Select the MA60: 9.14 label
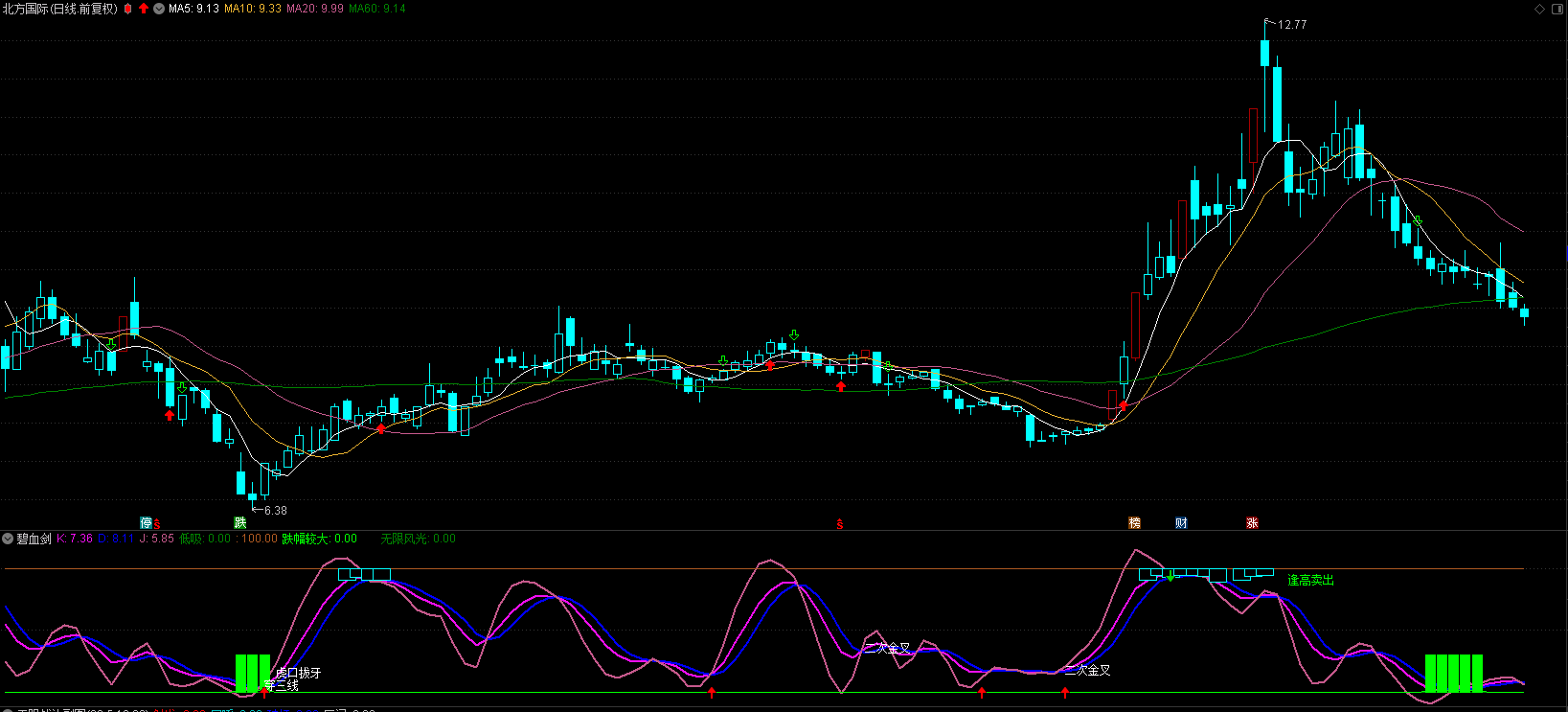Viewport: 1568px width, 712px height. 377,9
